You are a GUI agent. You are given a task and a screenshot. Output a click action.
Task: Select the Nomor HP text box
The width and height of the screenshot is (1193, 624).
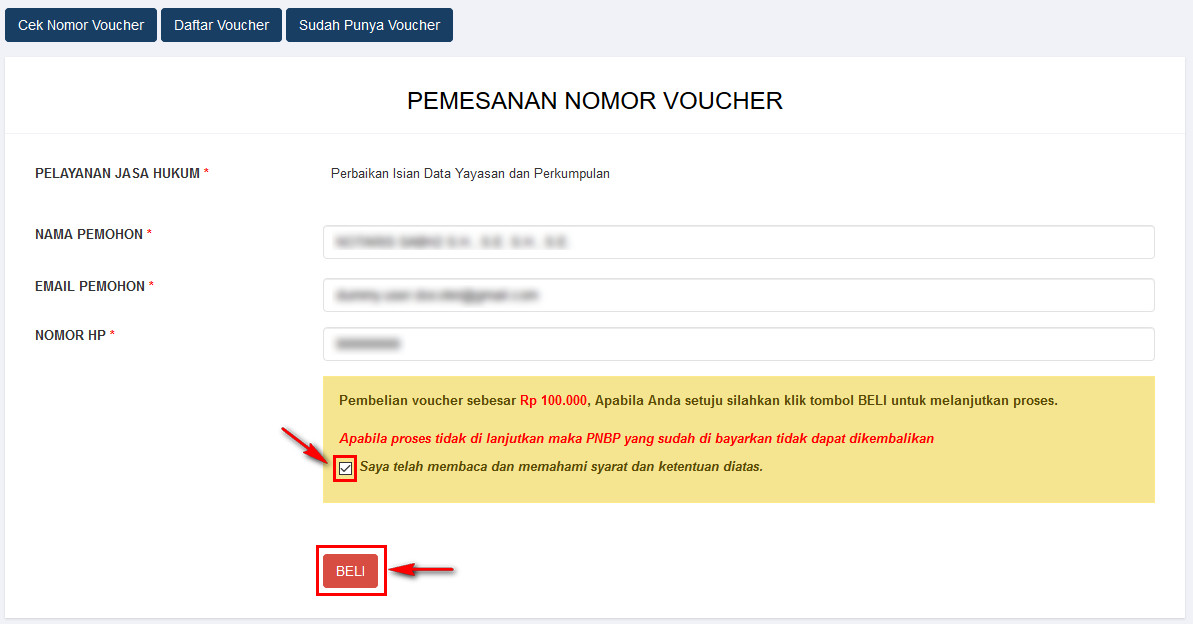pos(738,344)
